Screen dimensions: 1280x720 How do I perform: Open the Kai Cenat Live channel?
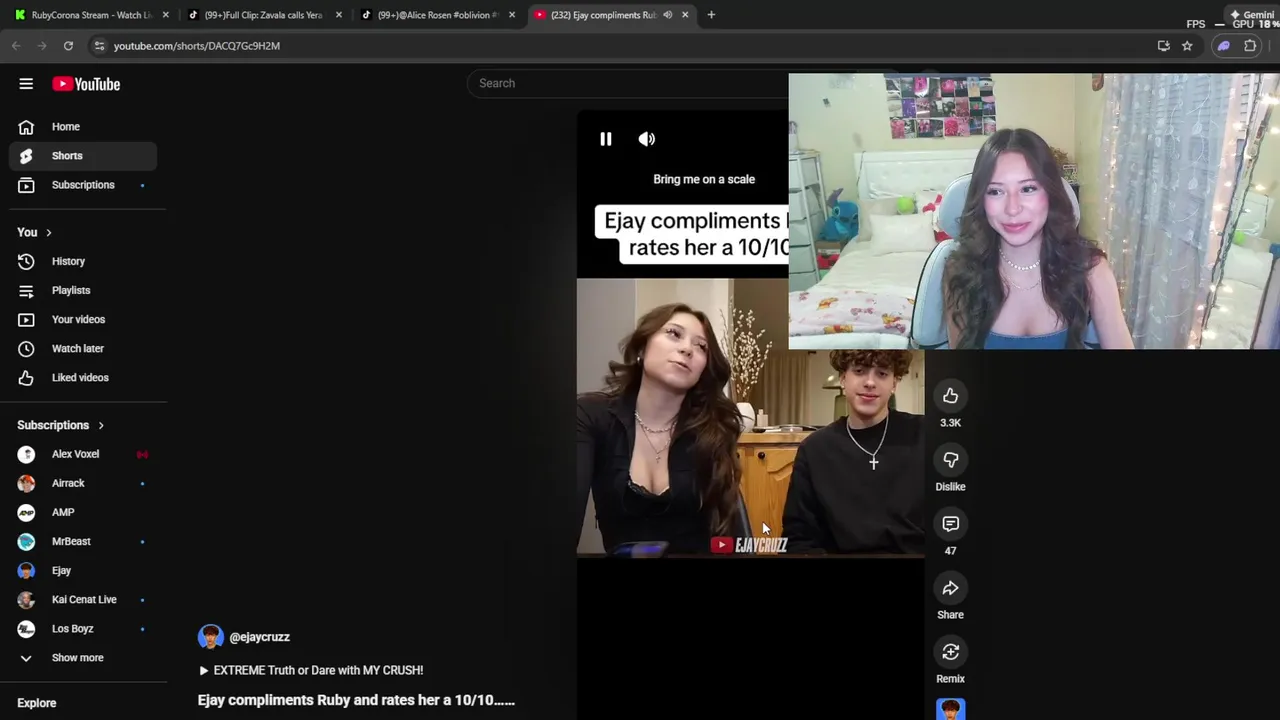click(x=83, y=599)
